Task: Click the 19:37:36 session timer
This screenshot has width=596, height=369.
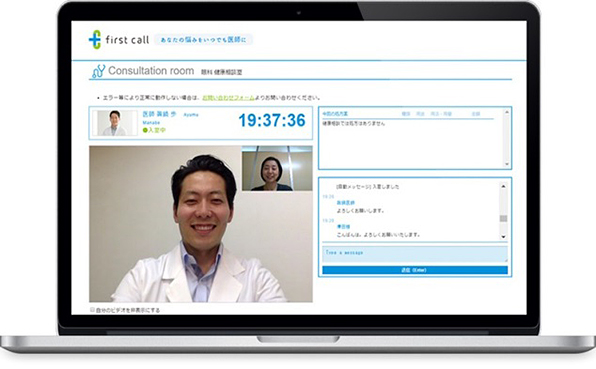Action: click(x=272, y=120)
